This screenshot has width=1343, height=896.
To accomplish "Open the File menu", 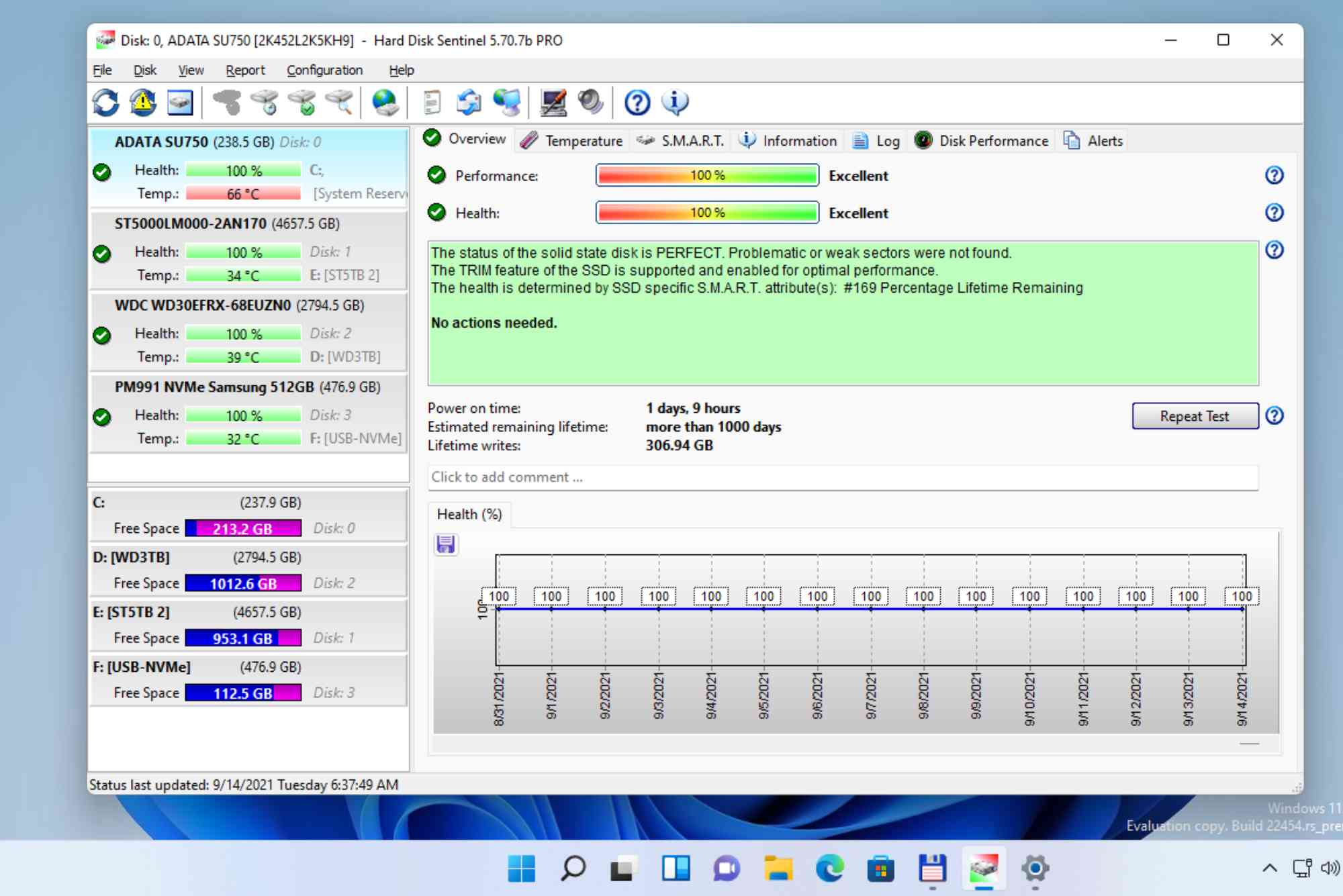I will pos(102,70).
